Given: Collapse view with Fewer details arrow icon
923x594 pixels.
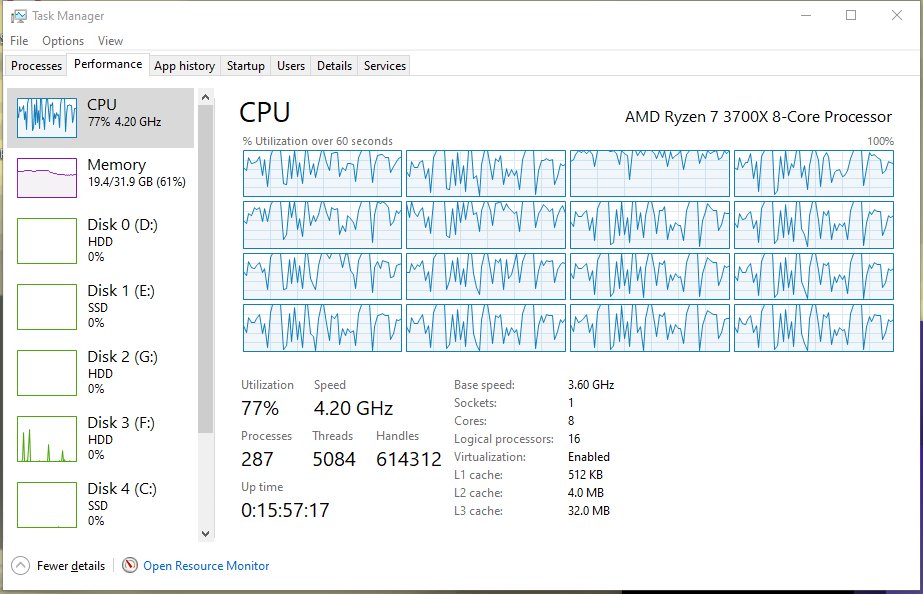Looking at the screenshot, I should [x=20, y=566].
